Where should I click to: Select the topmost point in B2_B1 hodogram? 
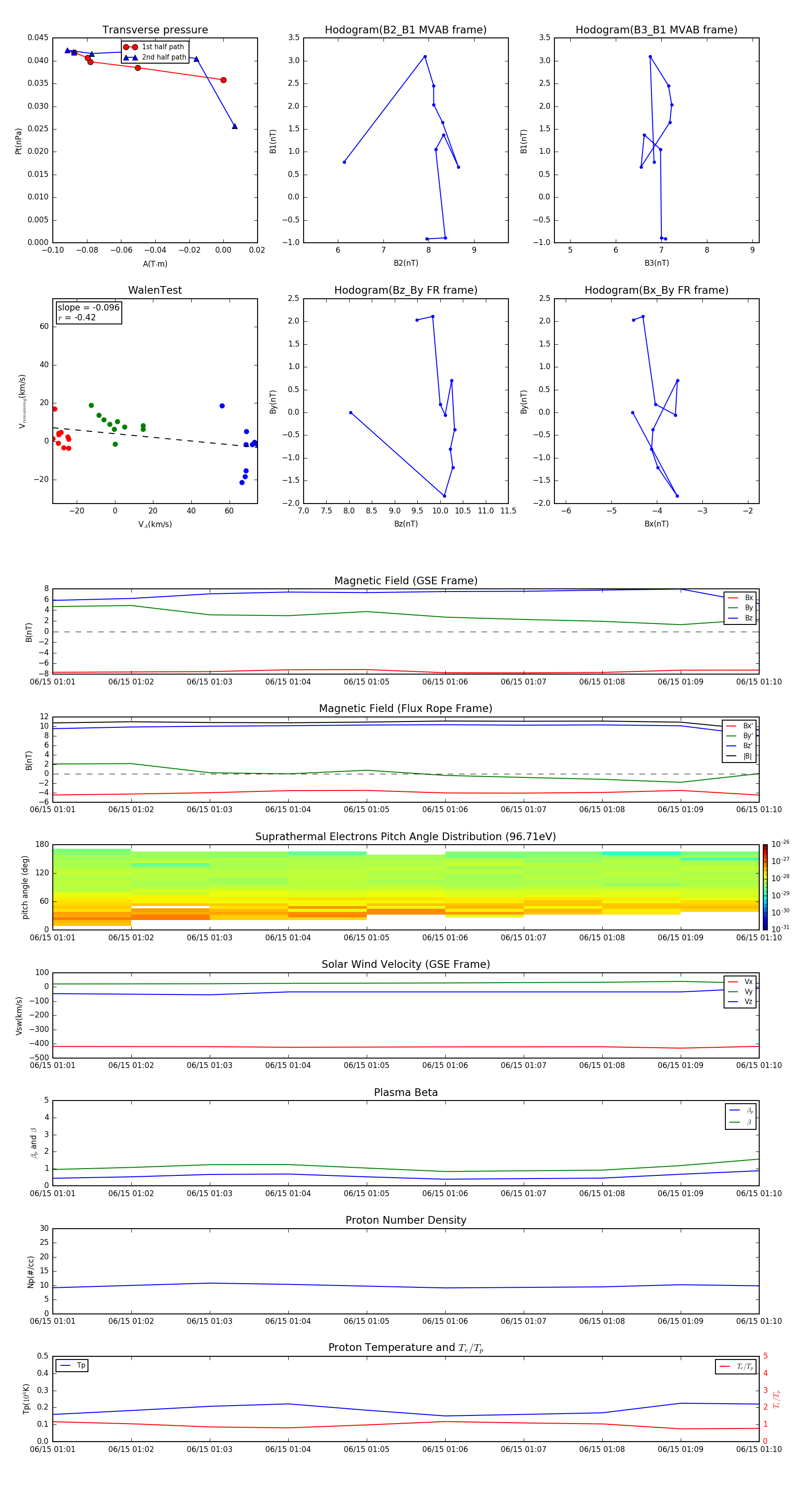pos(425,57)
